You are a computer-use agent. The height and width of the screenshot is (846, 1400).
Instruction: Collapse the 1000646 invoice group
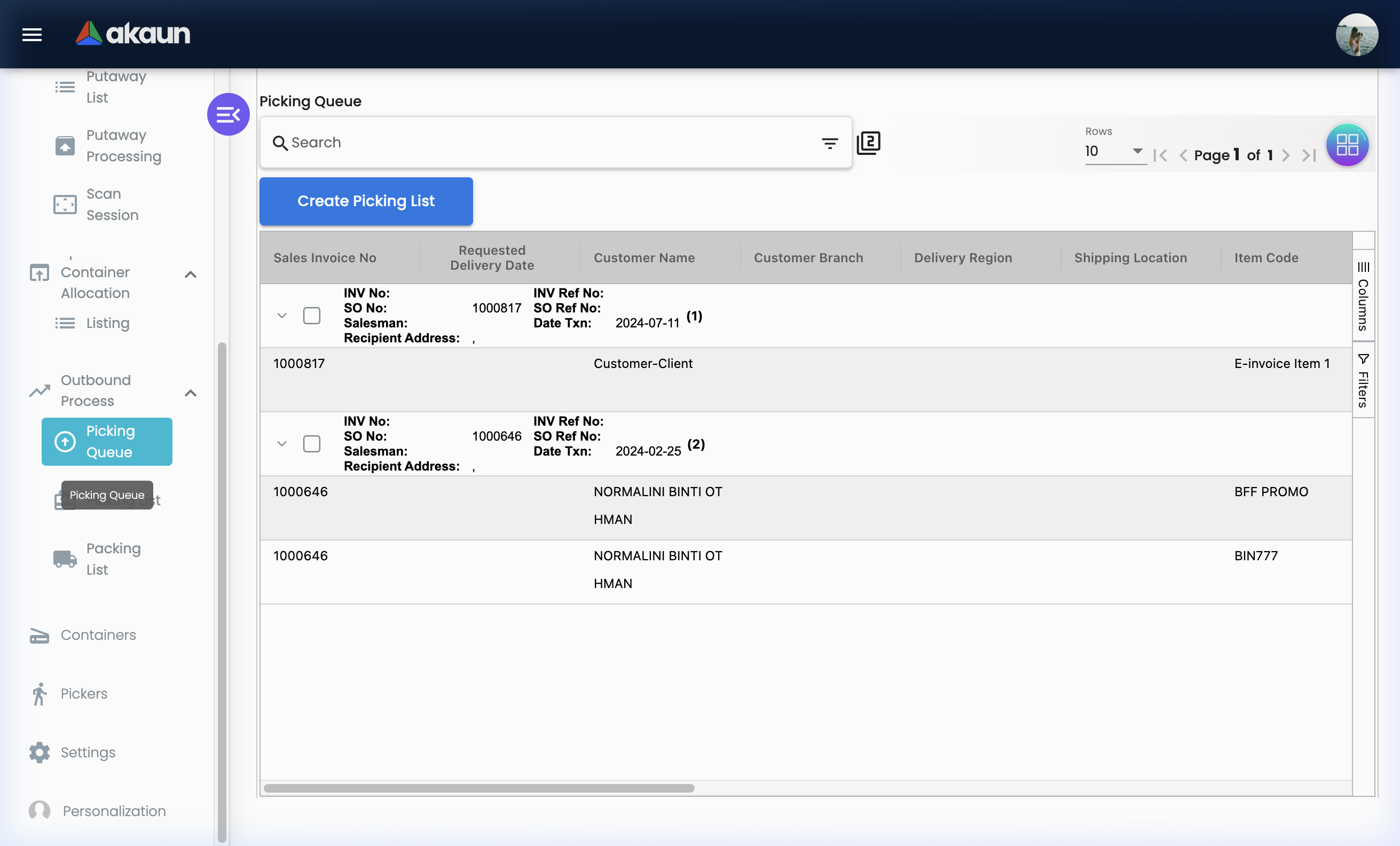(282, 444)
